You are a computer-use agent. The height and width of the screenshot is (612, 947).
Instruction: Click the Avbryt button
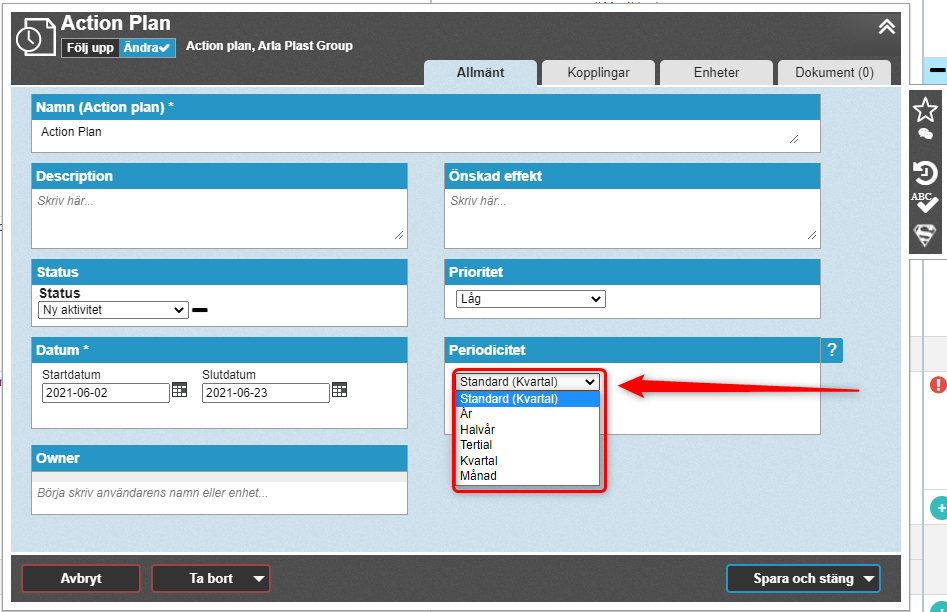pyautogui.click(x=81, y=578)
